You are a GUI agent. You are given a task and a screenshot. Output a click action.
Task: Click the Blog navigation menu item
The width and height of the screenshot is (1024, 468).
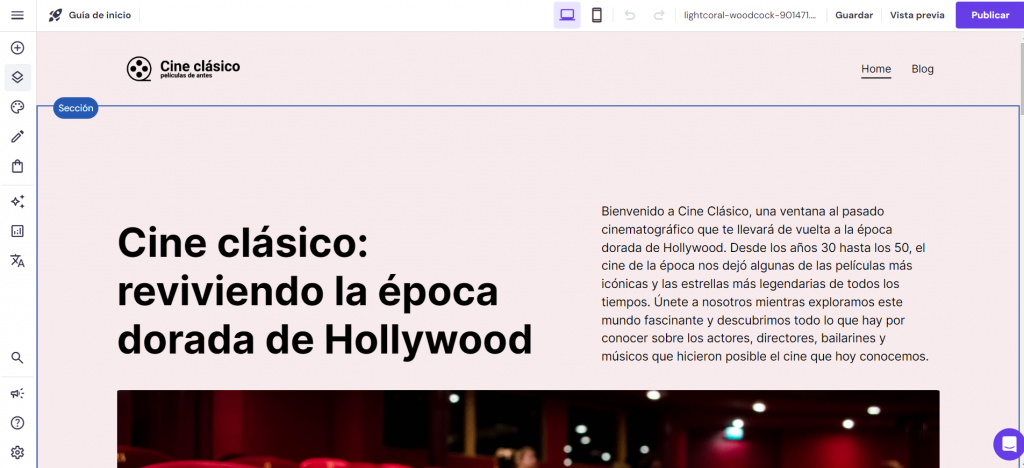pyautogui.click(x=922, y=69)
